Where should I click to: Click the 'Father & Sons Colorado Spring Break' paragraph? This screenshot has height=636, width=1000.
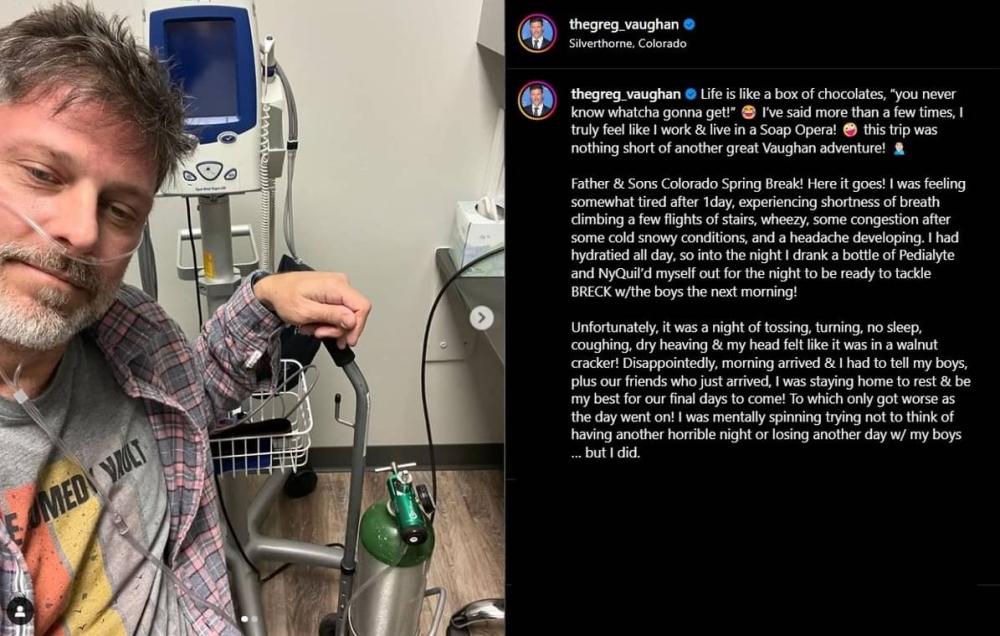(768, 237)
